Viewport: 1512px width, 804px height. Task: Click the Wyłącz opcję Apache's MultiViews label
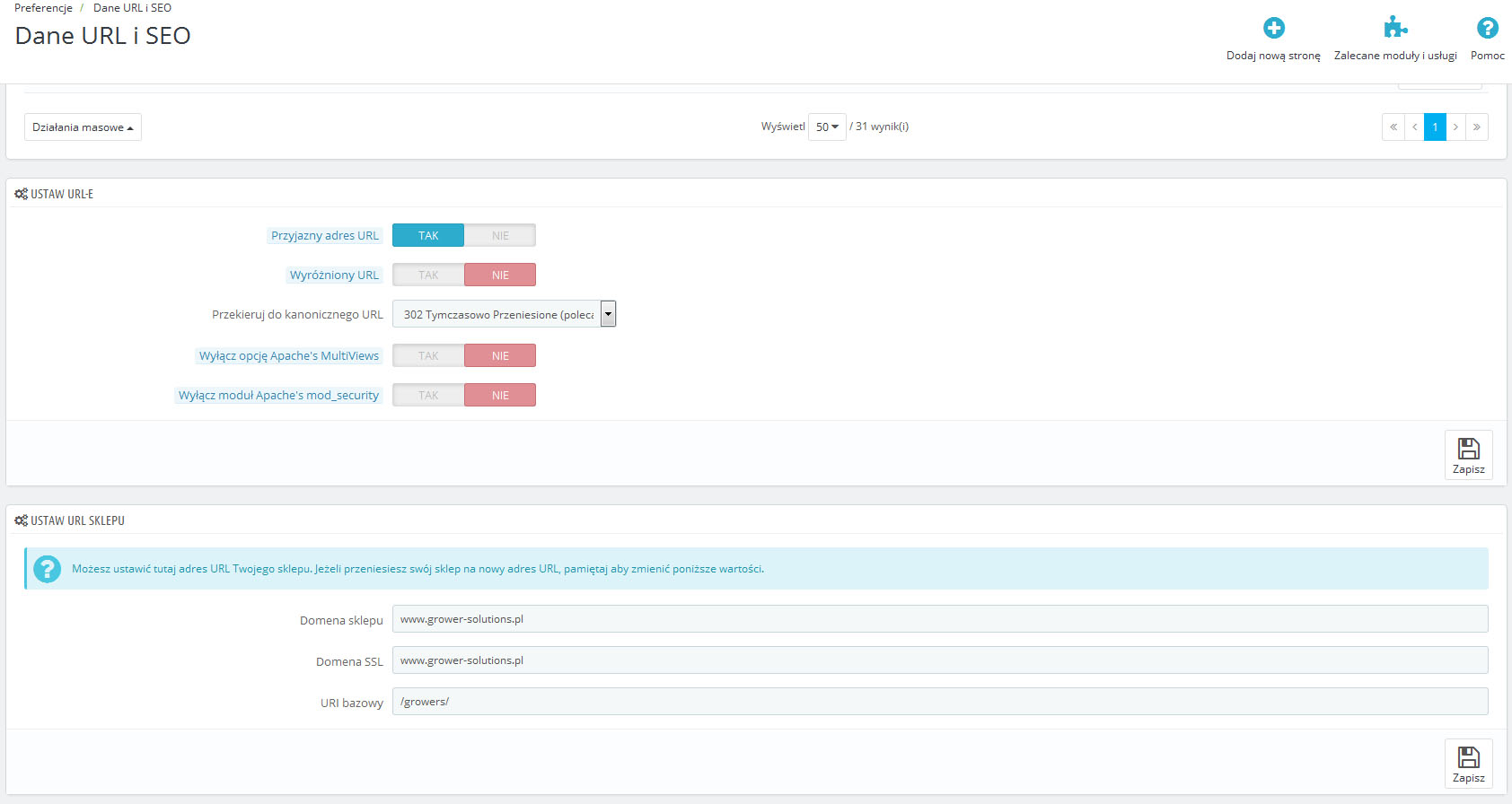click(289, 356)
